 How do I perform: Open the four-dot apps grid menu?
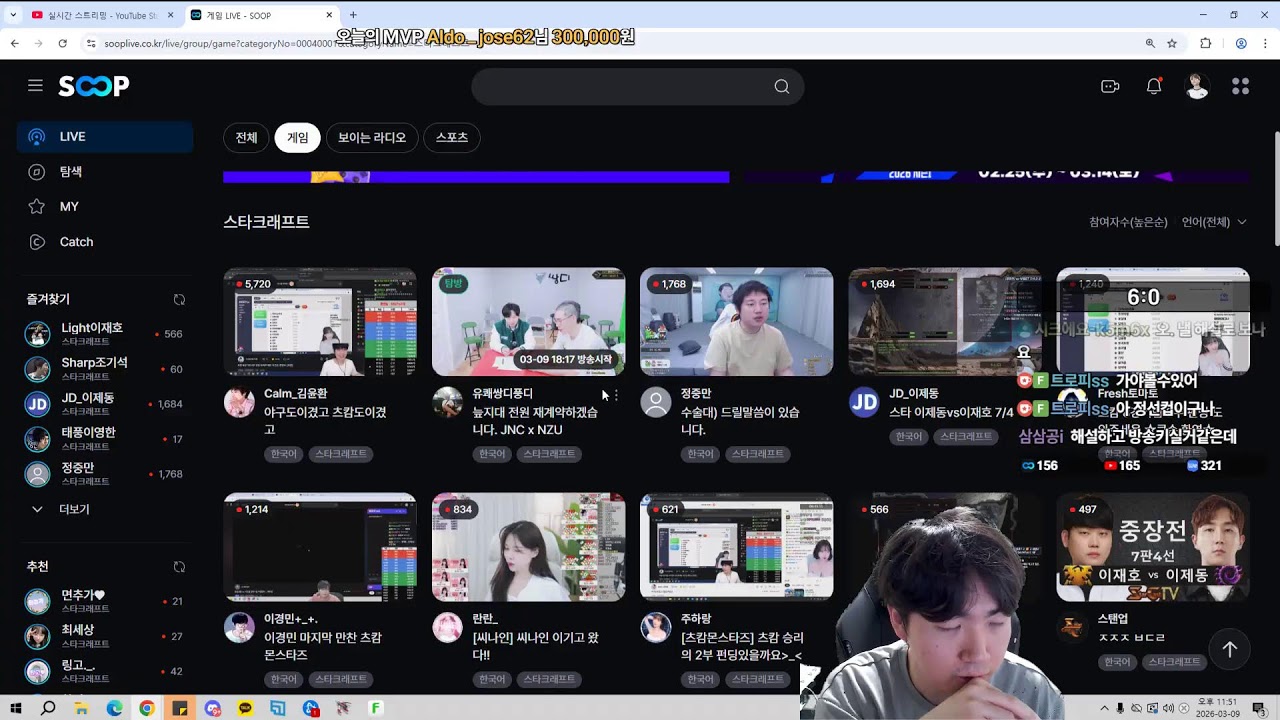1241,86
